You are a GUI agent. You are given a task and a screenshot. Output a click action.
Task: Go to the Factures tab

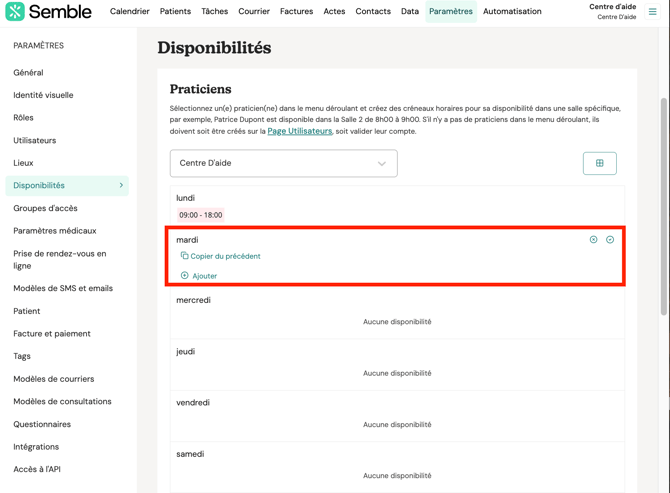click(296, 12)
